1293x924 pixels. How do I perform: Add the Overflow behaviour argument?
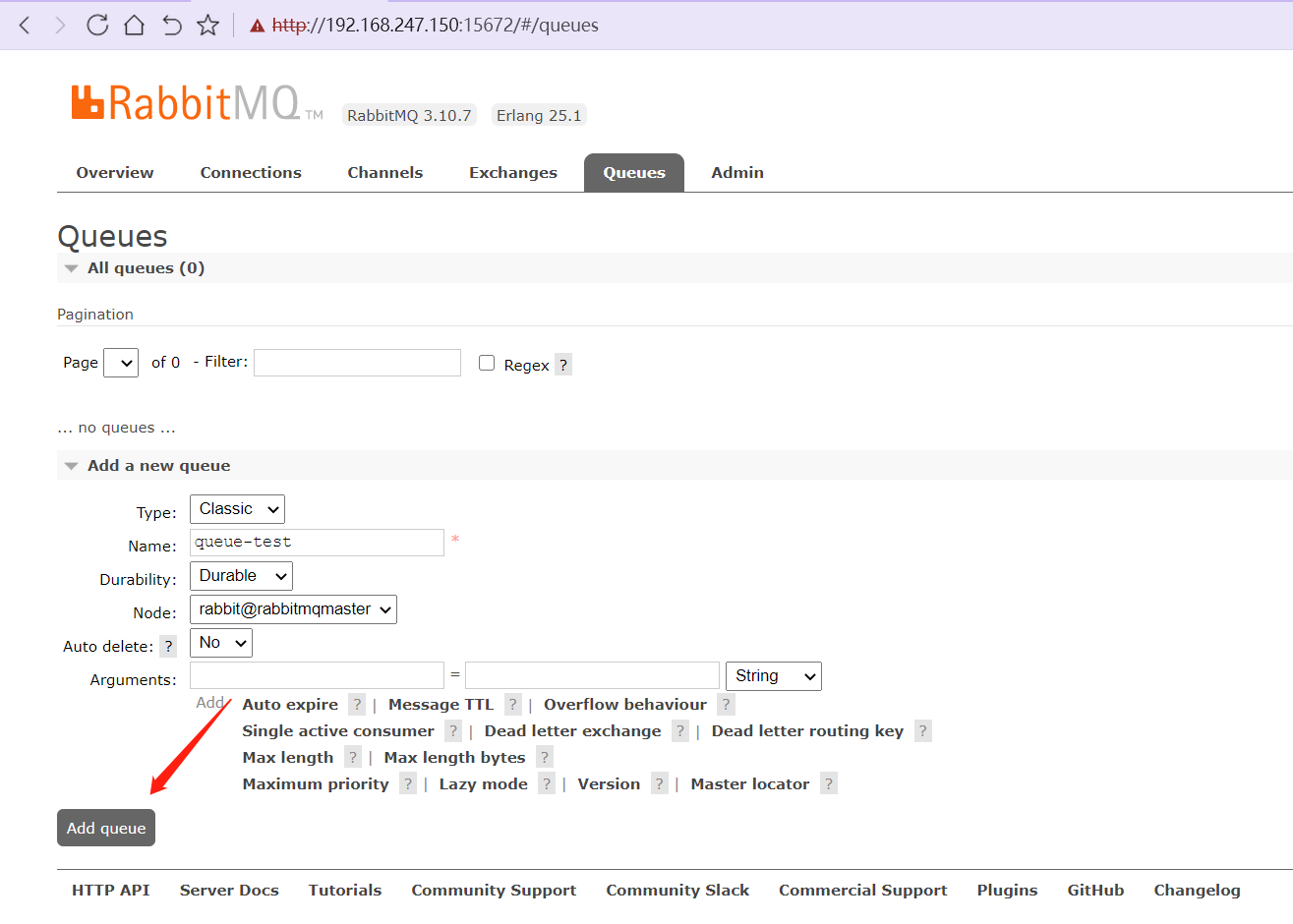[625, 705]
